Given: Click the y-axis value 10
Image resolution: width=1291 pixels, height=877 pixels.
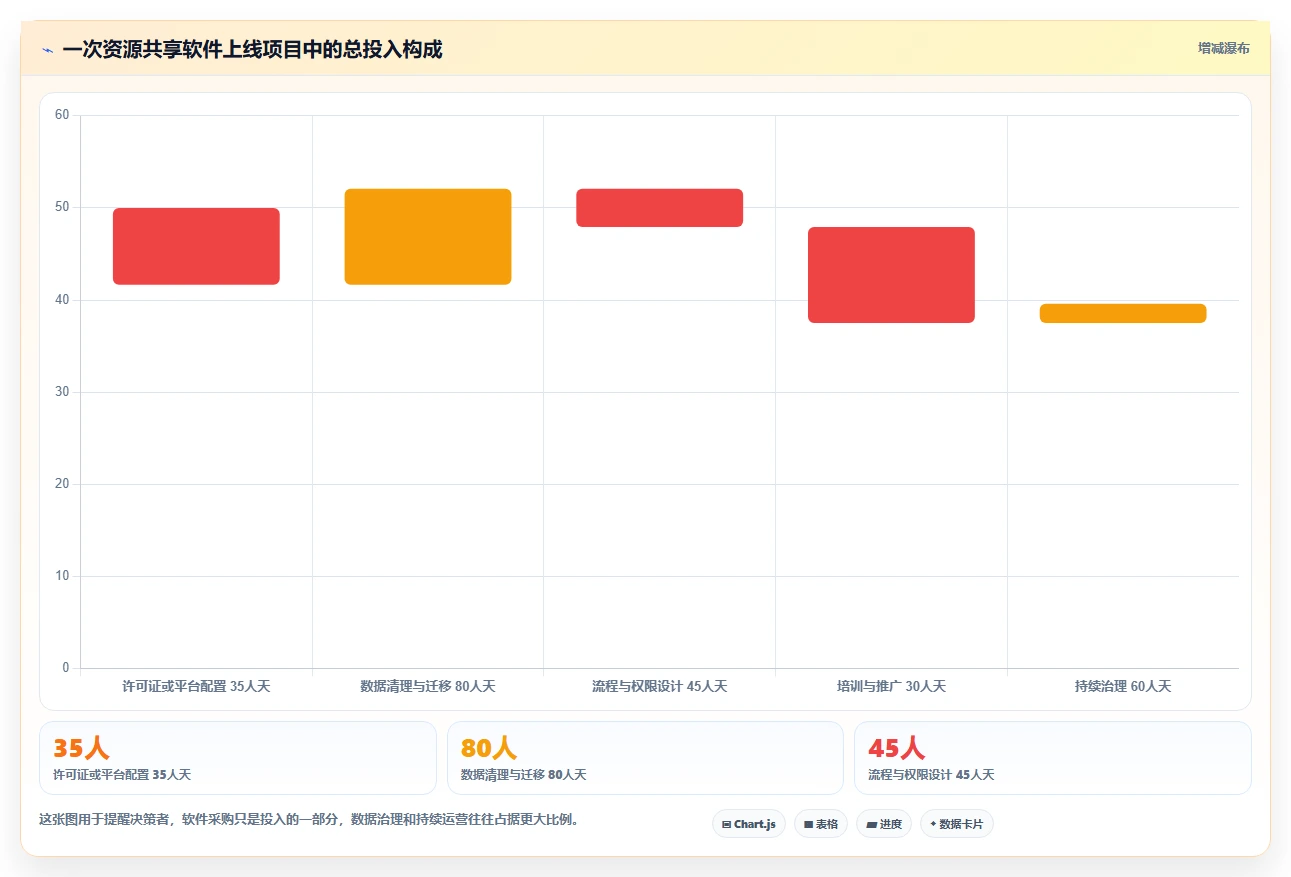Looking at the screenshot, I should tap(62, 576).
